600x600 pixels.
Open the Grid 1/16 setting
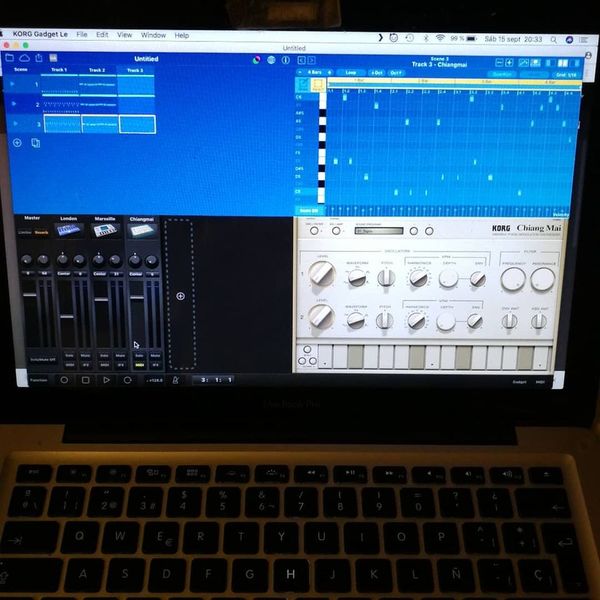click(x=566, y=75)
